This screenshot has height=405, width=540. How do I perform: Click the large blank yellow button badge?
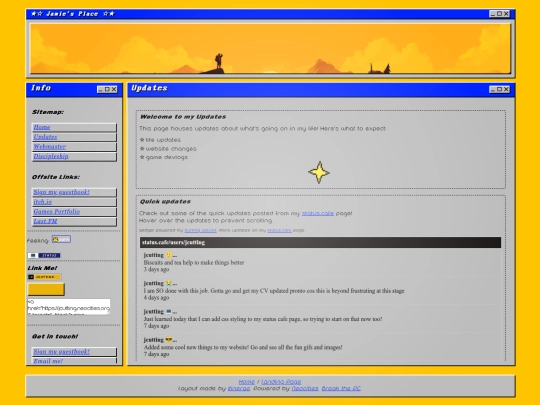[46, 289]
